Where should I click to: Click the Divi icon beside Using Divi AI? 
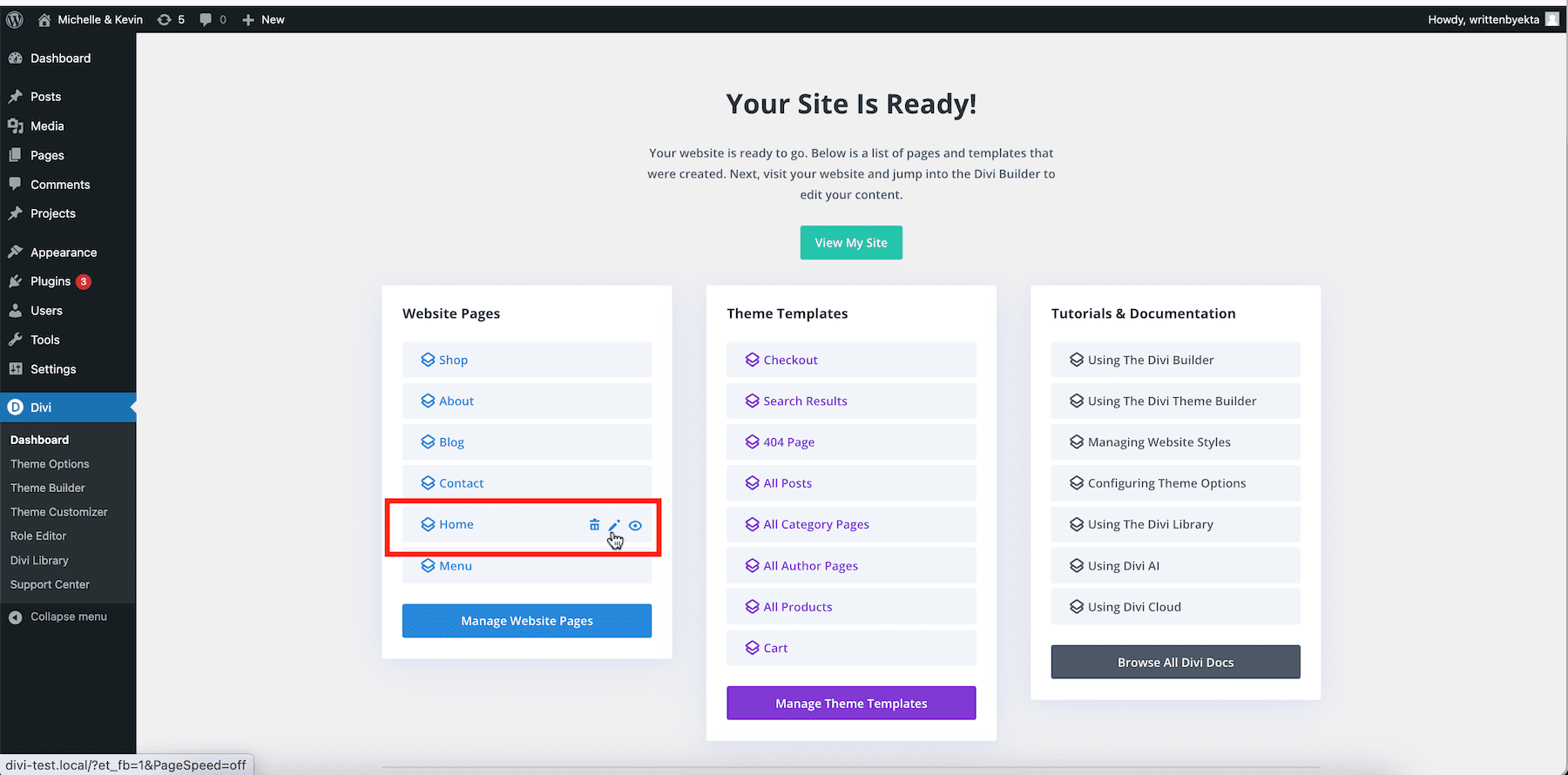pos(1077,565)
